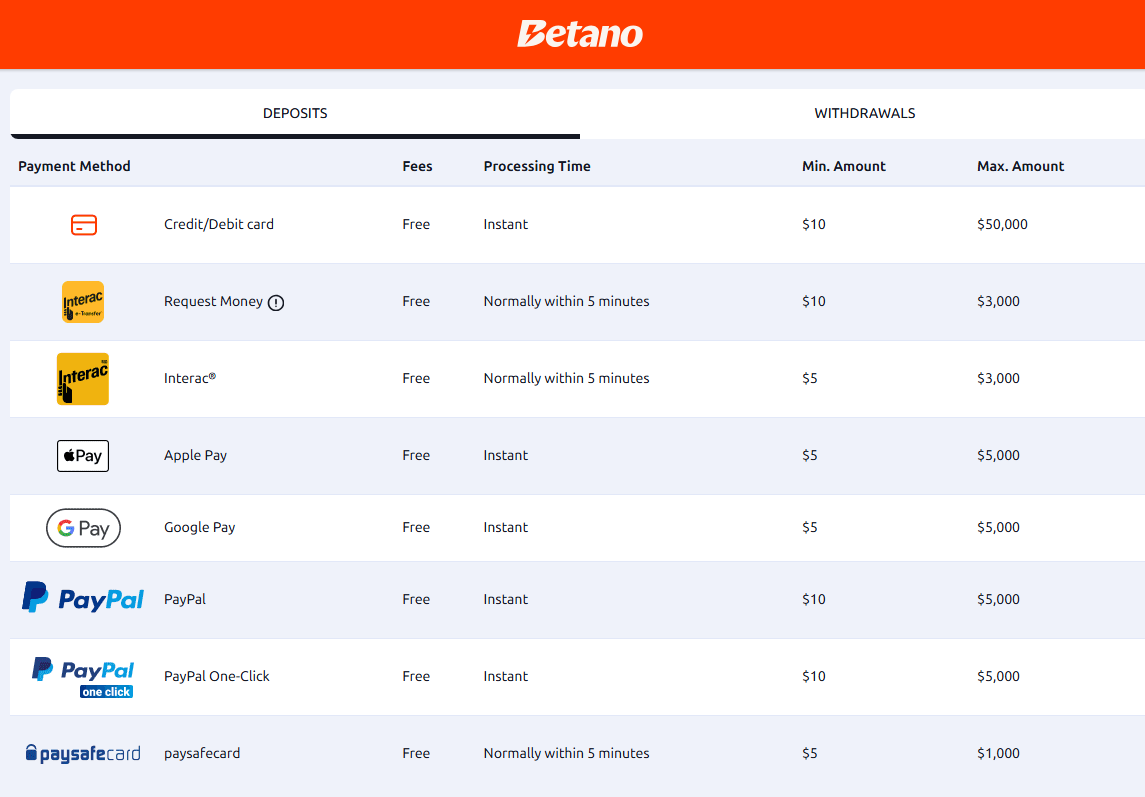
Task: Click the Interac e-Transfer logo
Action: pyautogui.click(x=83, y=302)
